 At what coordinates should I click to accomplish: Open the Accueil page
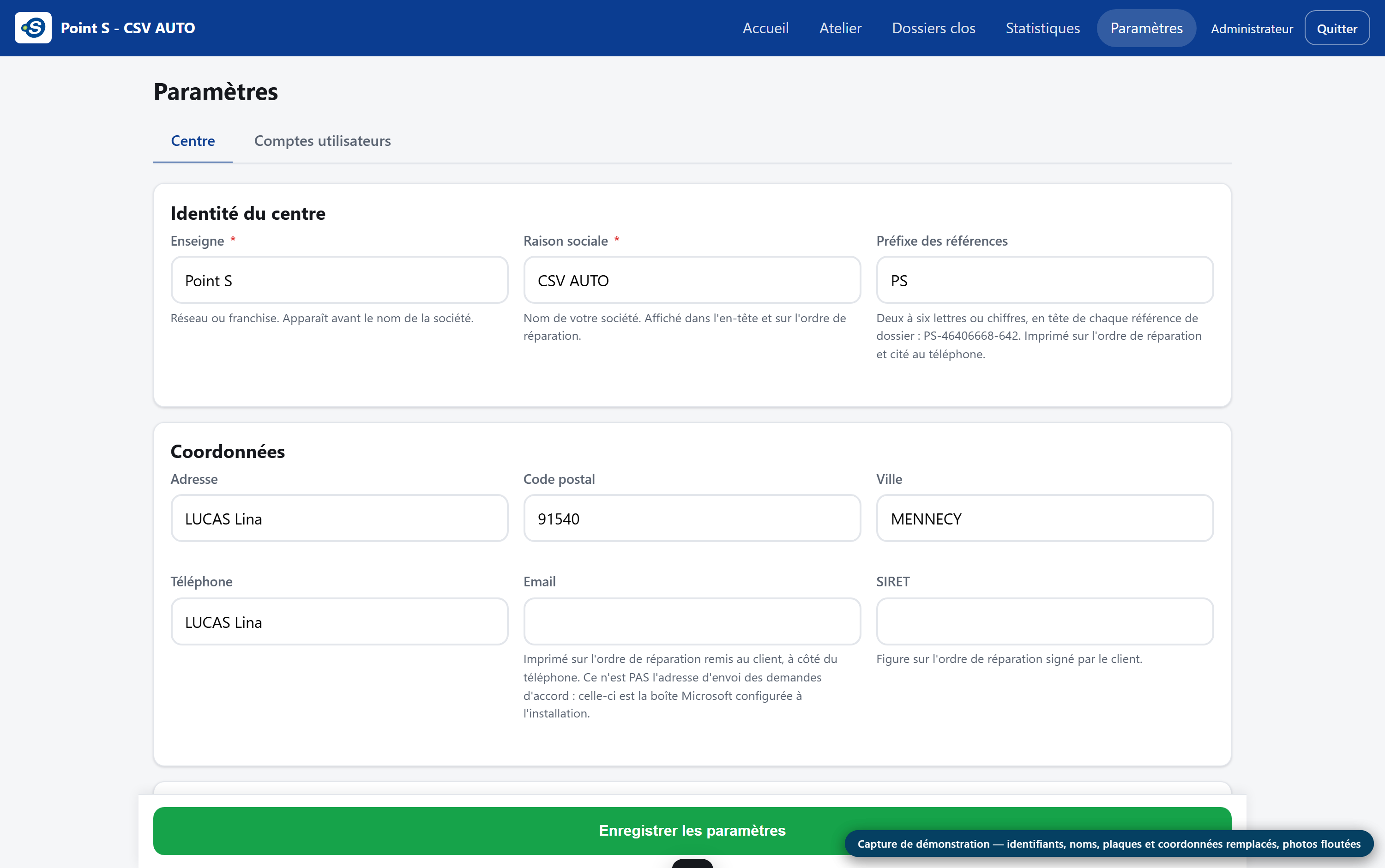pyautogui.click(x=765, y=28)
